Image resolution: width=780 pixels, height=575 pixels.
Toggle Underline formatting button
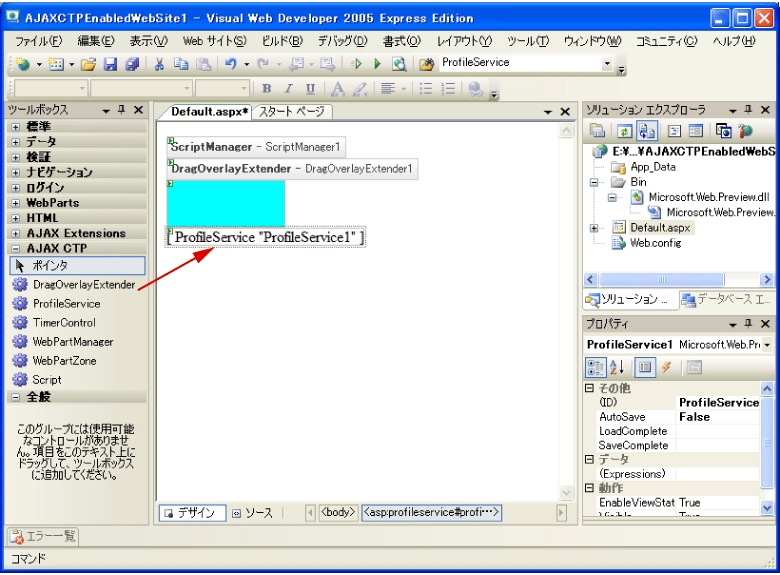[310, 89]
